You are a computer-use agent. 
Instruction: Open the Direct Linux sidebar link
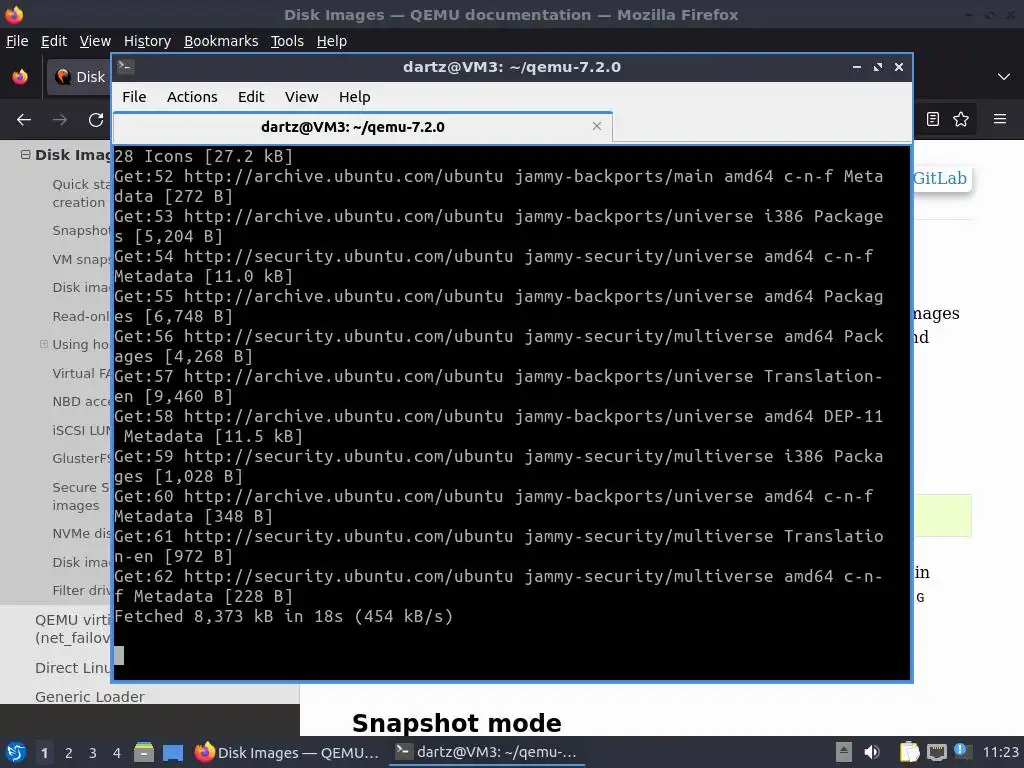click(72, 668)
